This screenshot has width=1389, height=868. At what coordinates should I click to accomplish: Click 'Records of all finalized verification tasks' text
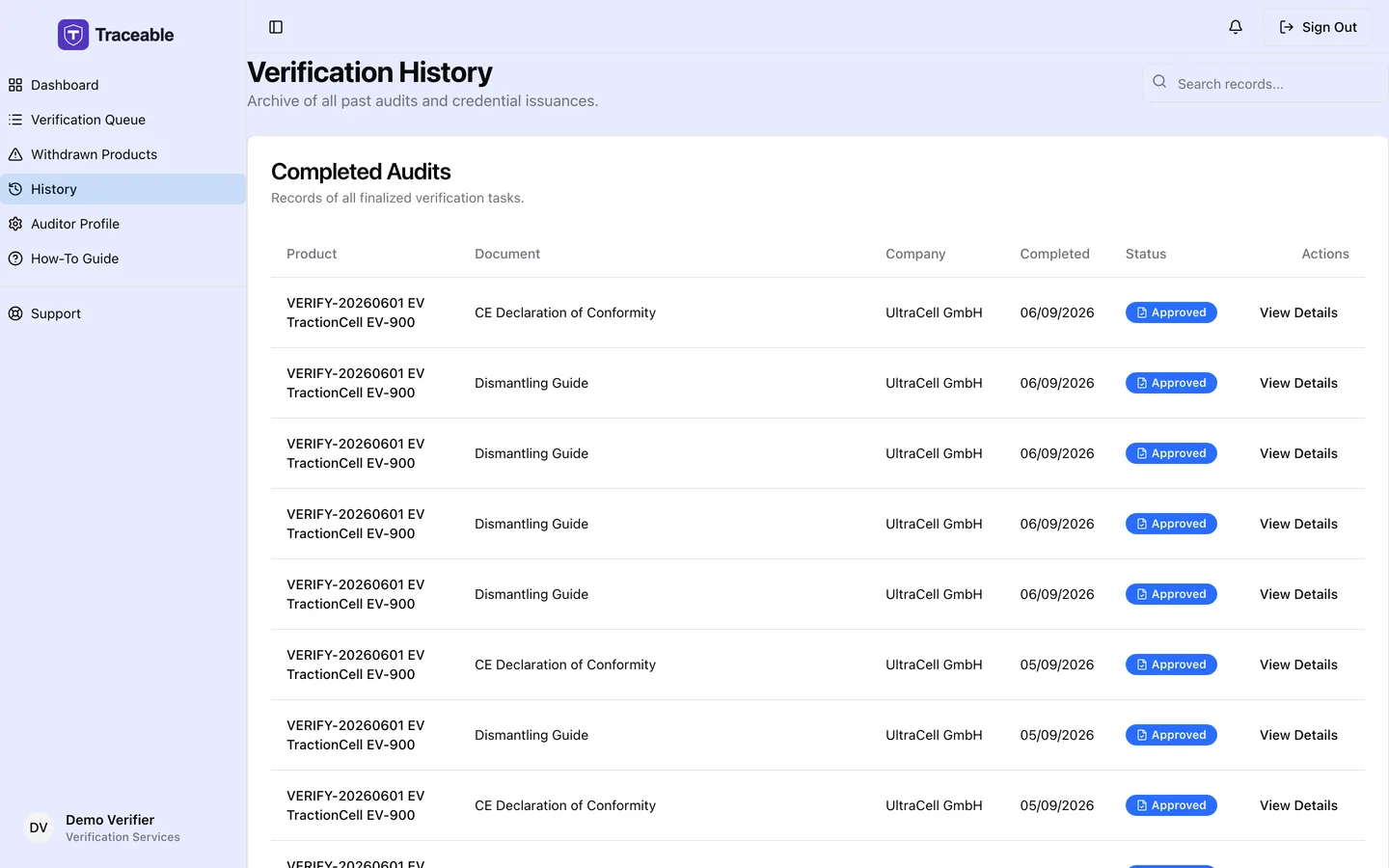(x=397, y=198)
